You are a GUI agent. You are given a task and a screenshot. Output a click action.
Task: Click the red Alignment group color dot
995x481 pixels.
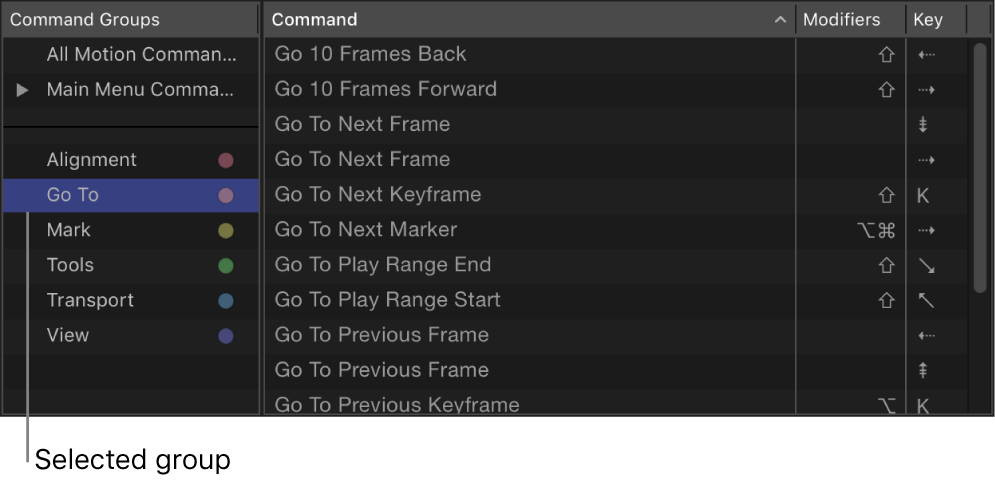click(x=226, y=160)
